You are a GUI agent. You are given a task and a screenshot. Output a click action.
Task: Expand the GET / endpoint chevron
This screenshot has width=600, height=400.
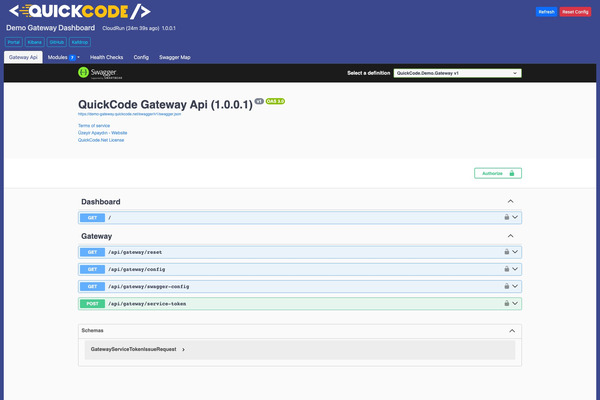click(515, 217)
